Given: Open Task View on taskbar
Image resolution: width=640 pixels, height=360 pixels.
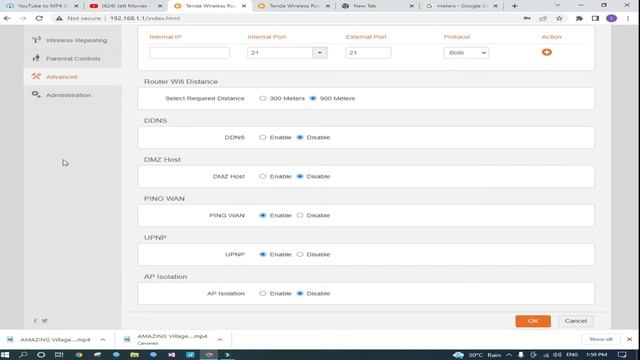Looking at the screenshot, I should point(59,355).
